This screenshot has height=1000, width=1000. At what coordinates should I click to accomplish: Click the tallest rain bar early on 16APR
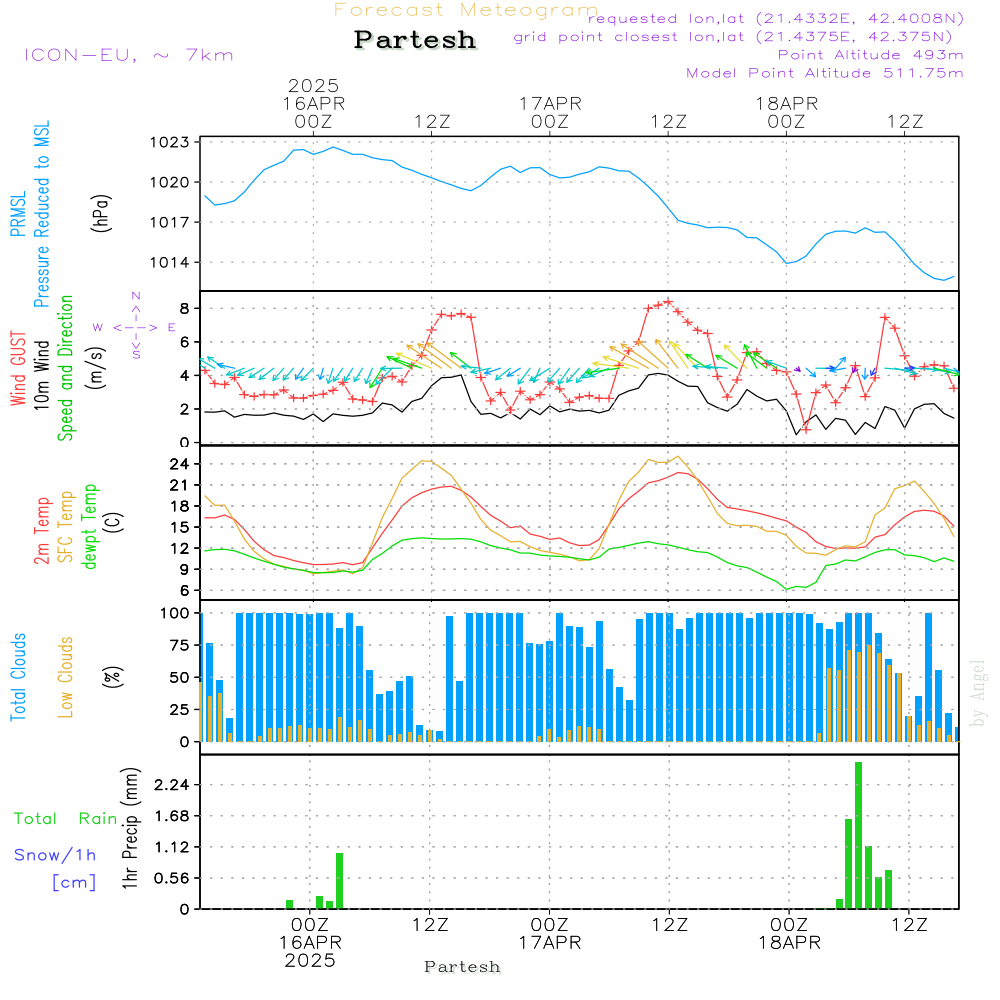[x=339, y=881]
